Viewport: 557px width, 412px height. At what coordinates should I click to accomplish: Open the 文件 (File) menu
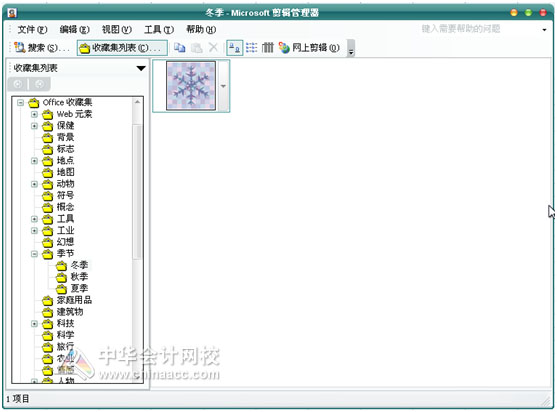coord(32,29)
